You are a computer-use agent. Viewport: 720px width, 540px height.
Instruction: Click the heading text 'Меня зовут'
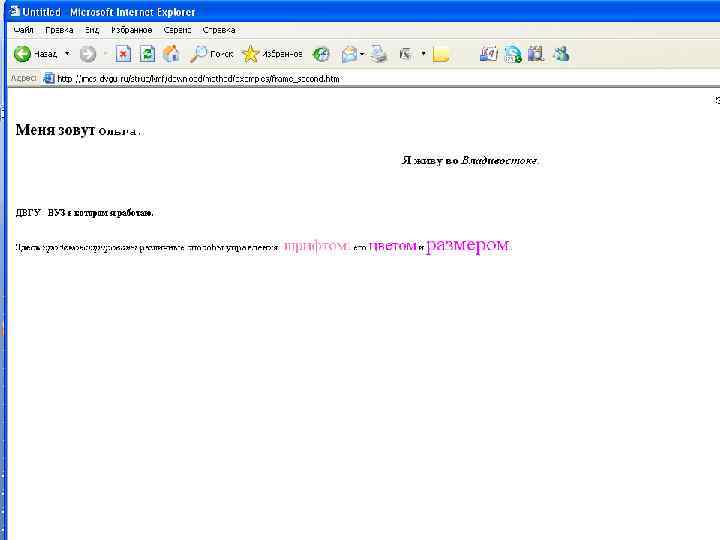tap(55, 130)
